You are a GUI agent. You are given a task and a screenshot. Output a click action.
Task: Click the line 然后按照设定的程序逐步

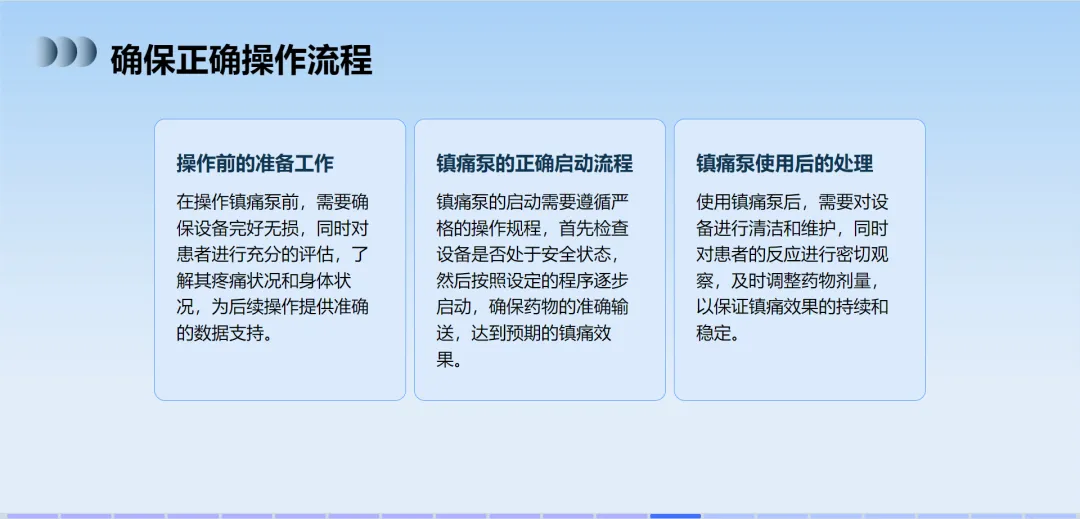click(x=532, y=281)
